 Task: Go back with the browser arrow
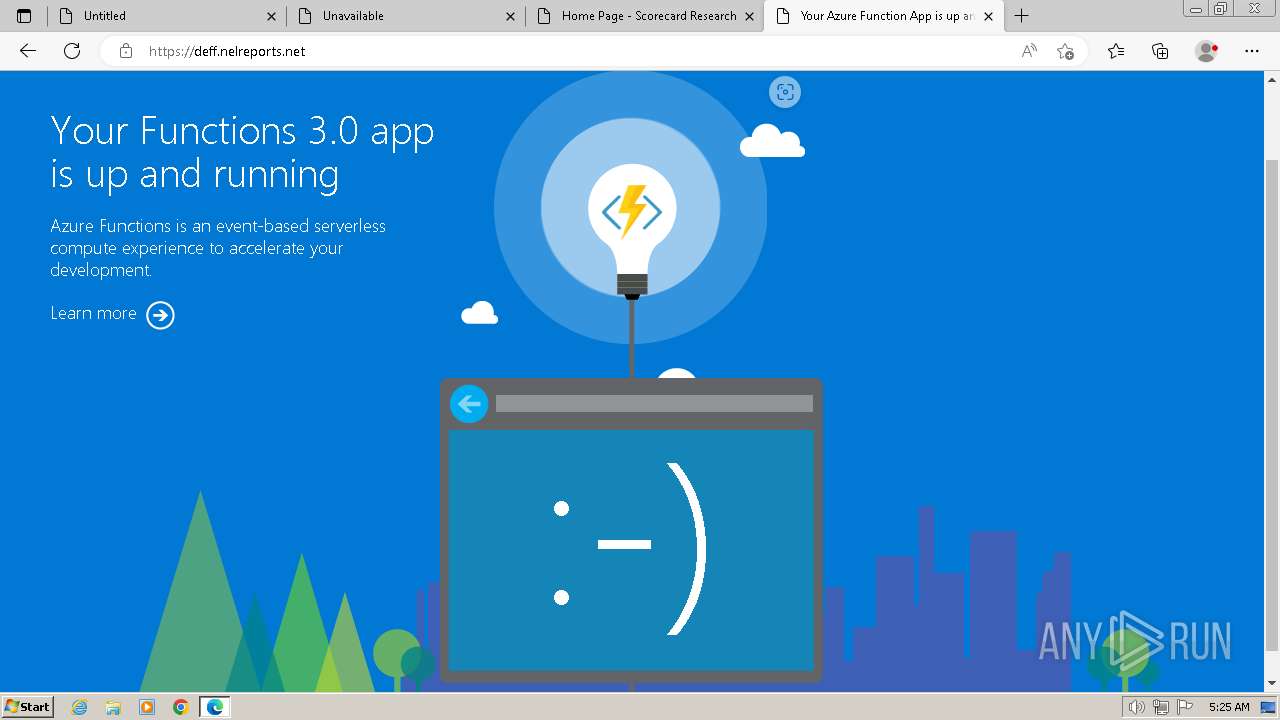point(28,51)
